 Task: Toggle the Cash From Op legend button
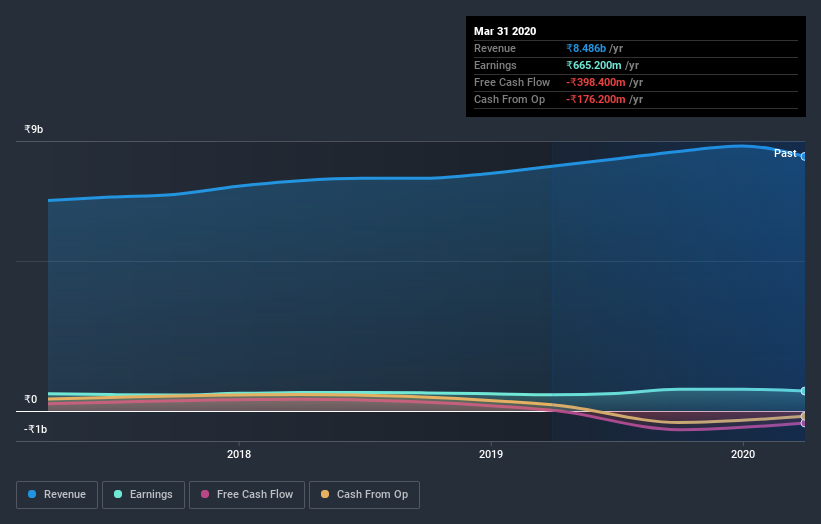click(364, 495)
